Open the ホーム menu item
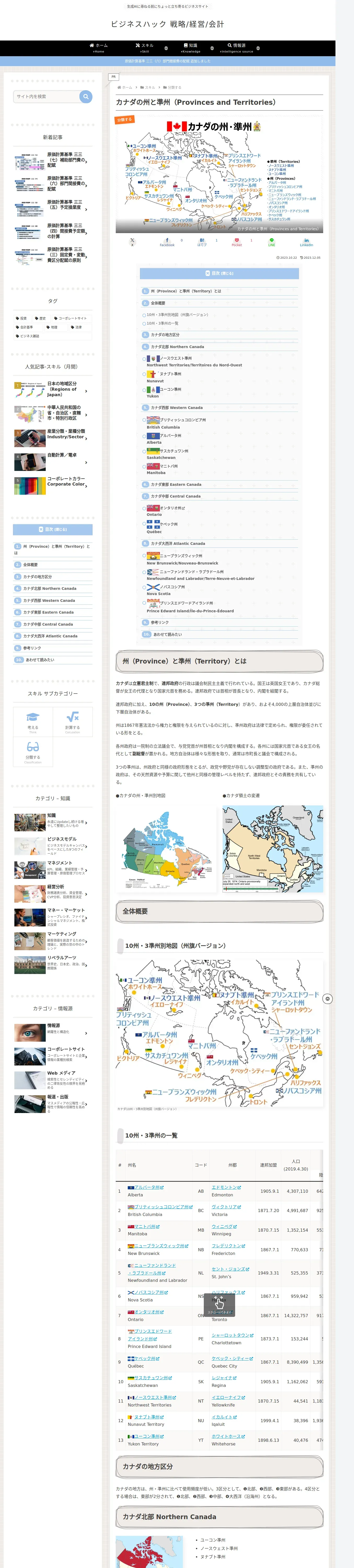The width and height of the screenshot is (354, 1568). 98,48
